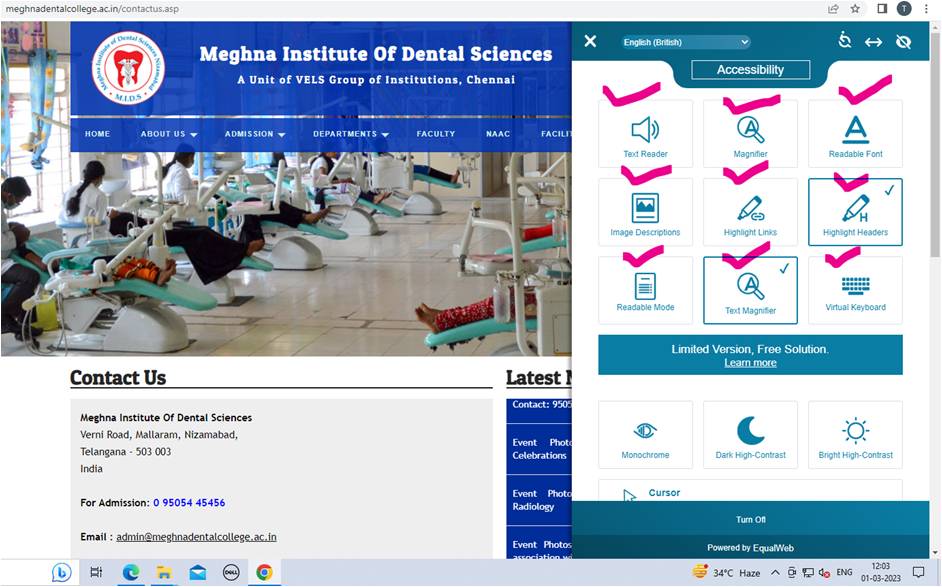Screen dimensions: 942x587
Task: Bookmark this page with the star icon
Action: pyautogui.click(x=855, y=9)
